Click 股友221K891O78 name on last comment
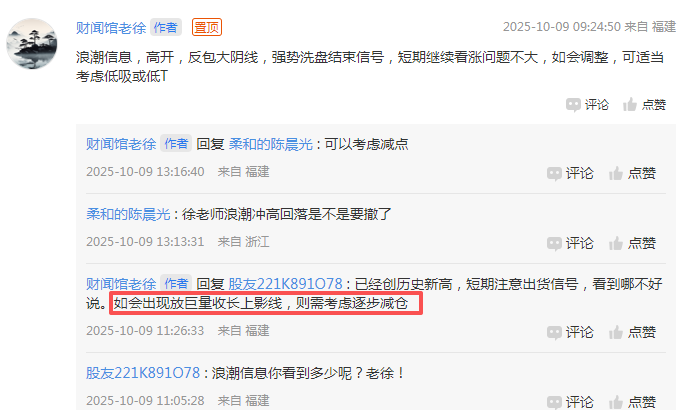686x410 pixels. pos(143,373)
